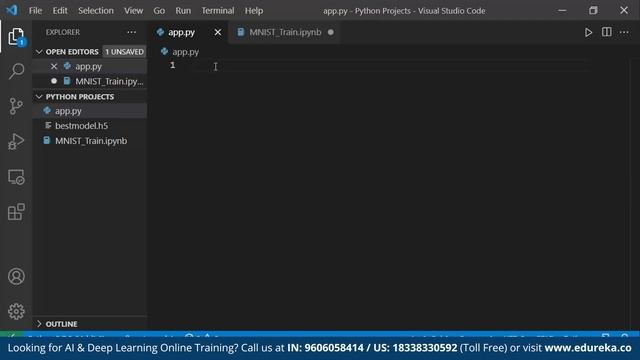The image size is (640, 360).
Task: Close app.py in Open Editors list
Action: pos(54,66)
